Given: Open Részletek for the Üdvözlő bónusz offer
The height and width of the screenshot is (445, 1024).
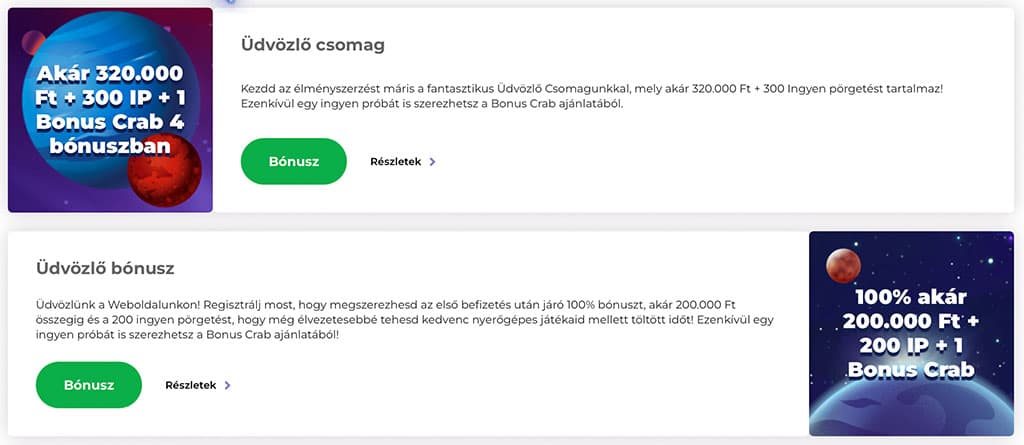Looking at the screenshot, I should coord(191,385).
